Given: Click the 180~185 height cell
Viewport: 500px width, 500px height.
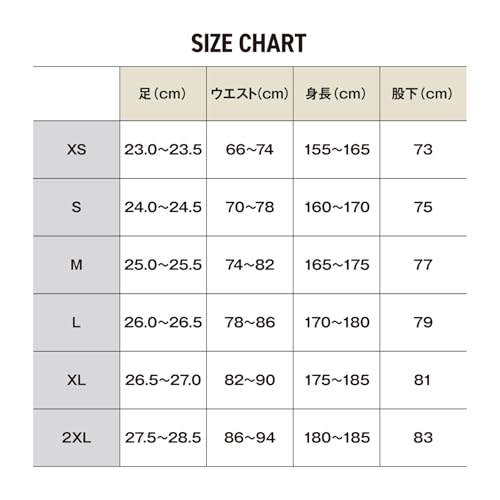Looking at the screenshot, I should click(337, 438).
